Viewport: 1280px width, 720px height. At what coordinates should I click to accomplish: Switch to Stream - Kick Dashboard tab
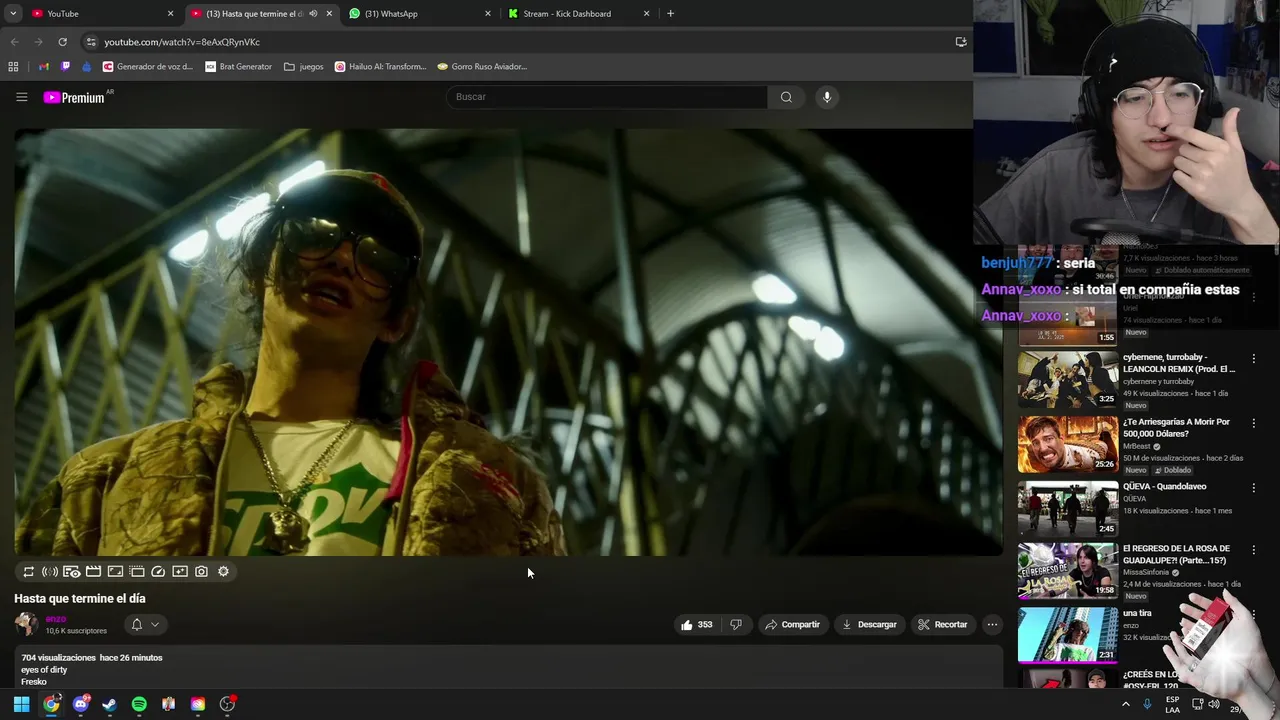click(578, 14)
